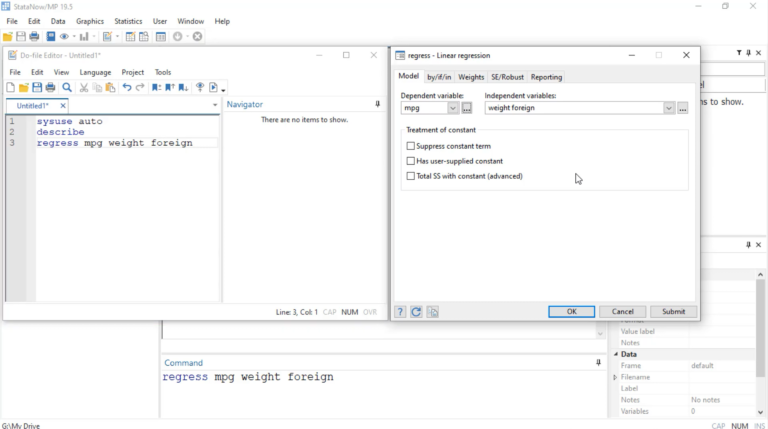This screenshot has height=429, width=768.
Task: Click the Redo arrow in Do-file Editor
Action: coord(140,88)
